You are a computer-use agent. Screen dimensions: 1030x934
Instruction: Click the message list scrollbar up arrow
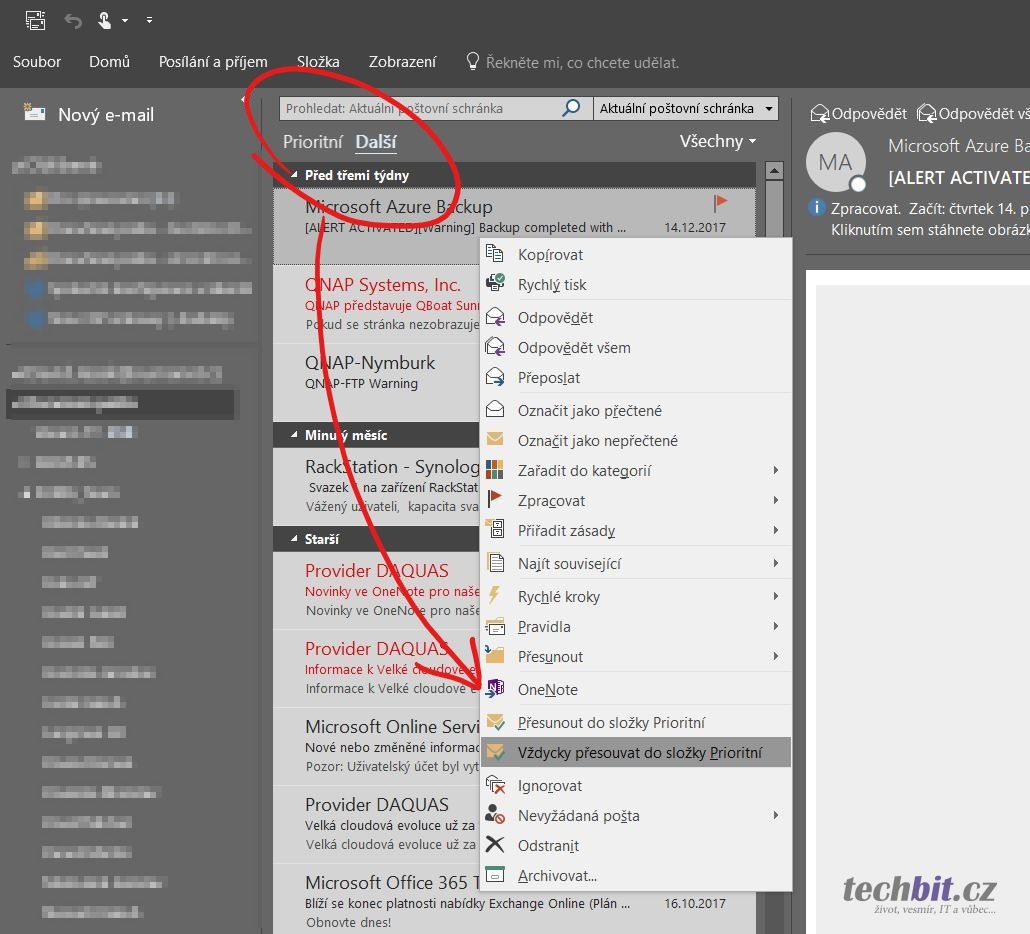point(773,171)
